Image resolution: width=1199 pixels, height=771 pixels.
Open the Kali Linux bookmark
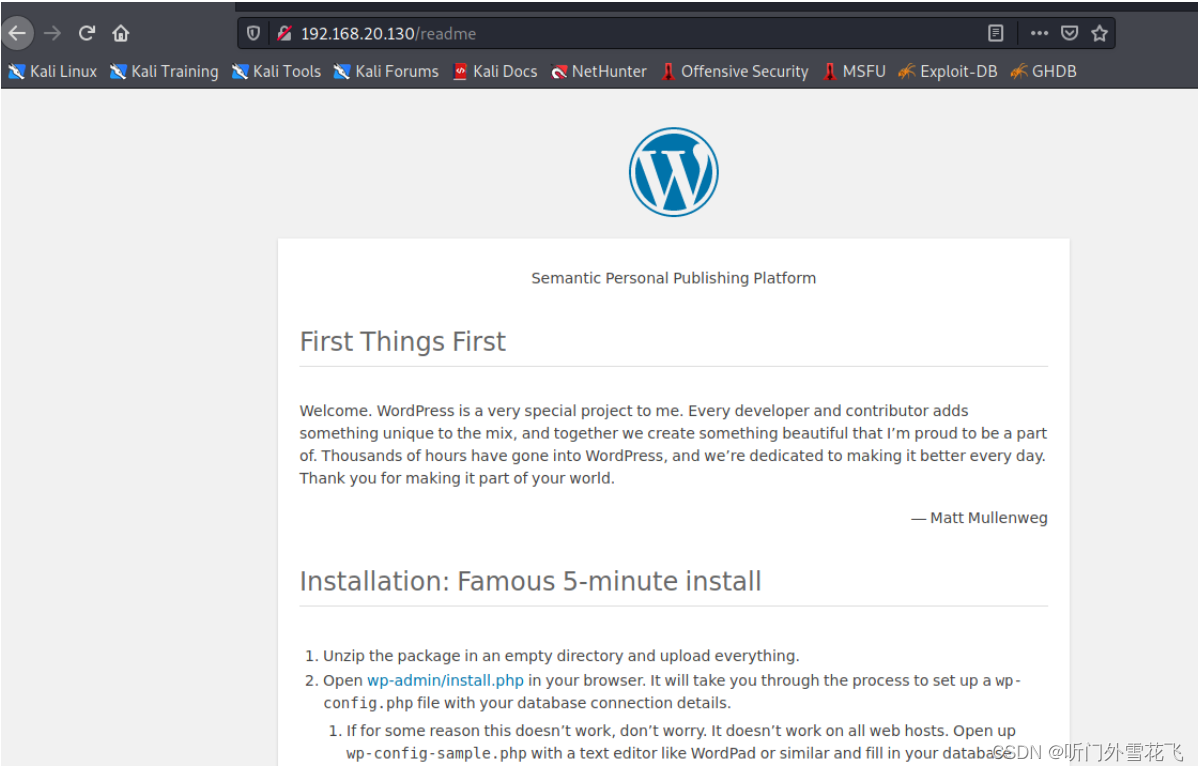(x=53, y=71)
